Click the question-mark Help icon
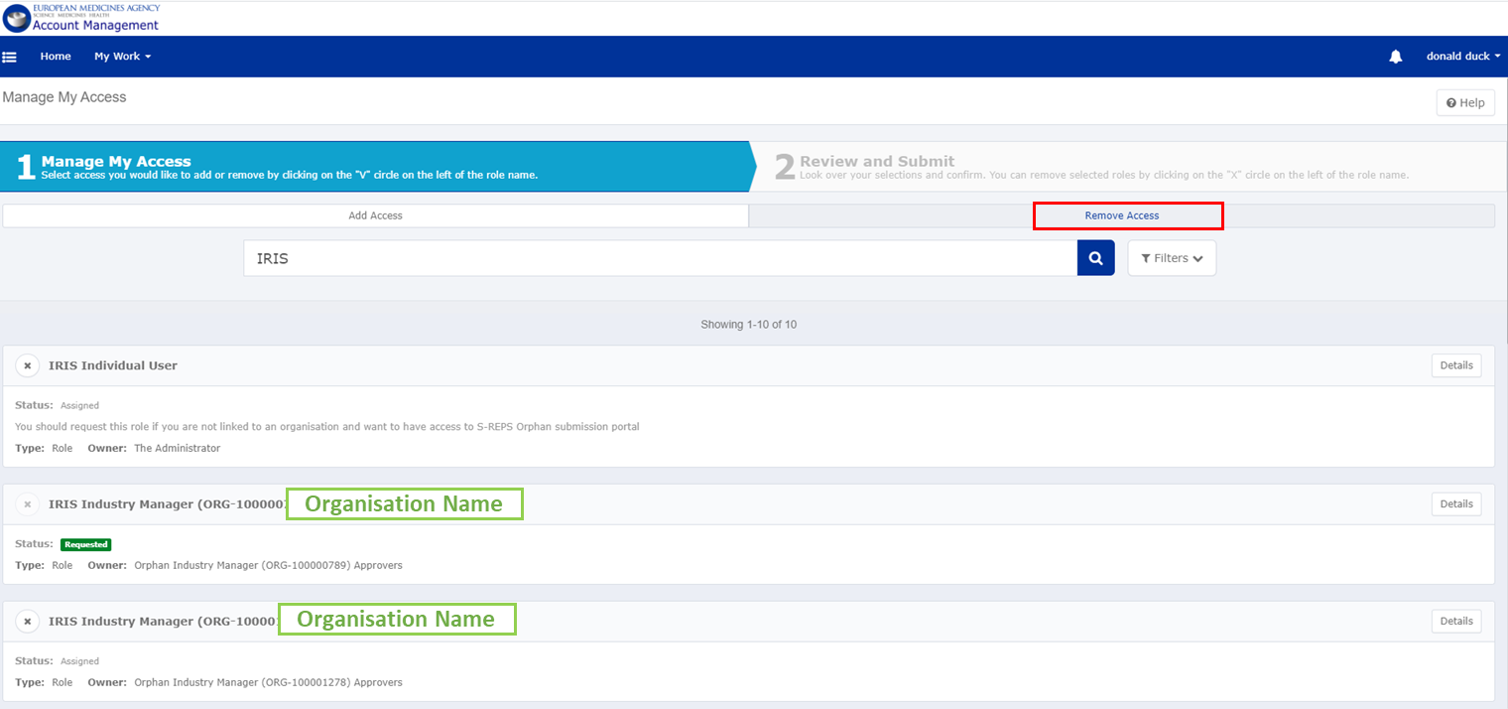Viewport: 1508px width, 709px height. 1452,102
